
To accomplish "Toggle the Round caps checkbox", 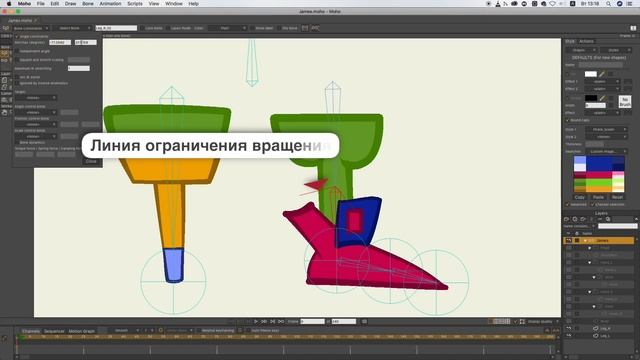I will 567,120.
